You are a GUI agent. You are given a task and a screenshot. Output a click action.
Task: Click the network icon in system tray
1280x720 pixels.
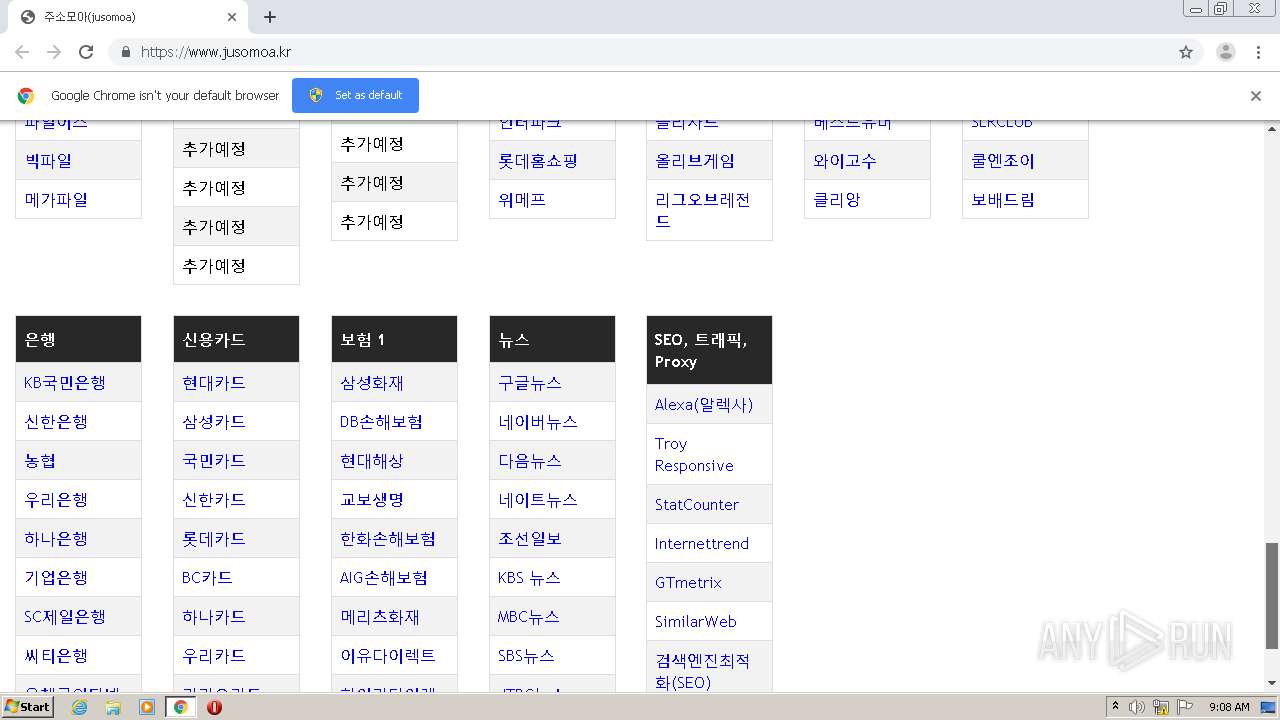tap(1161, 707)
